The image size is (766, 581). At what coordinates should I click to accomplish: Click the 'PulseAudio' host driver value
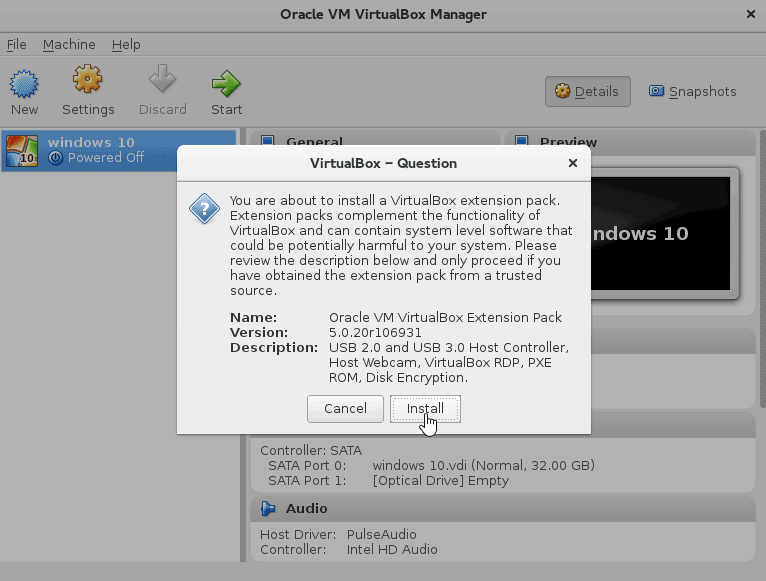tap(382, 534)
